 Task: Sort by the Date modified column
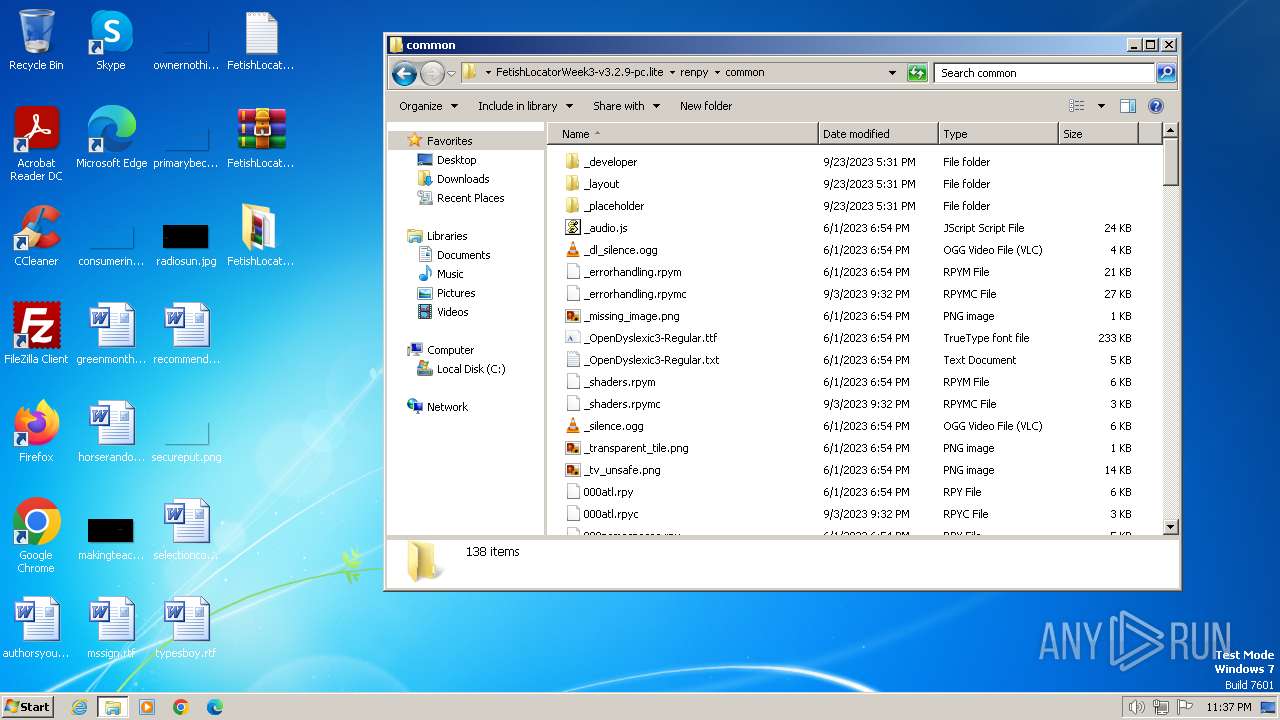point(878,134)
